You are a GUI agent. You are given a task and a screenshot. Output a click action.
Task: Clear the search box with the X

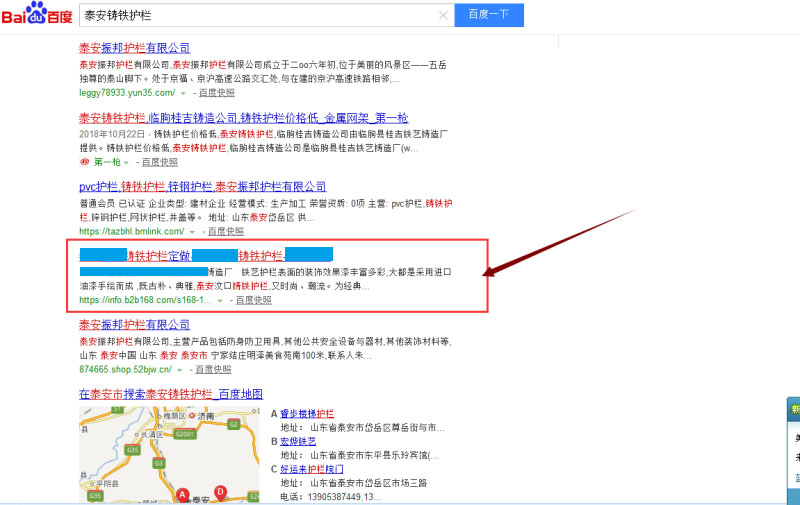[443, 15]
